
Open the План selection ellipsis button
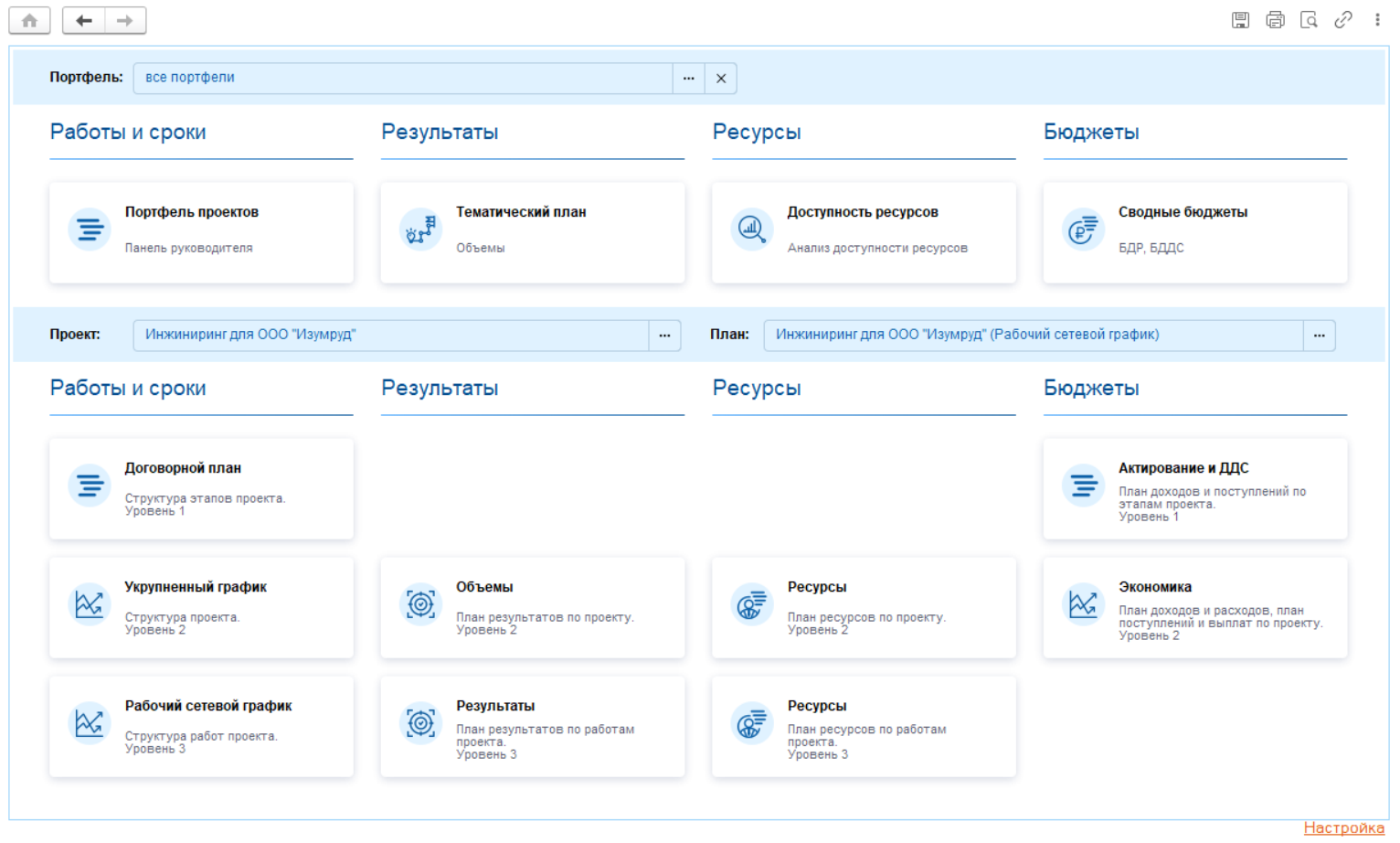click(x=1319, y=336)
